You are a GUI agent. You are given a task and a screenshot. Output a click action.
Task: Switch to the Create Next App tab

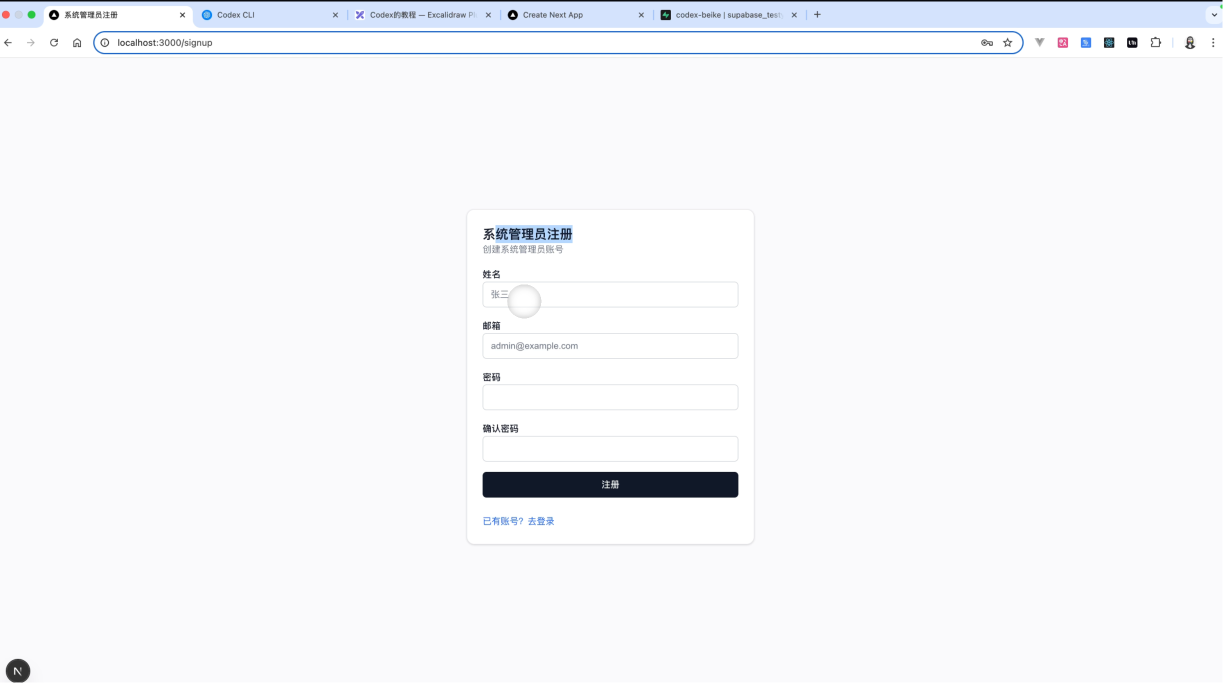[x=570, y=15]
